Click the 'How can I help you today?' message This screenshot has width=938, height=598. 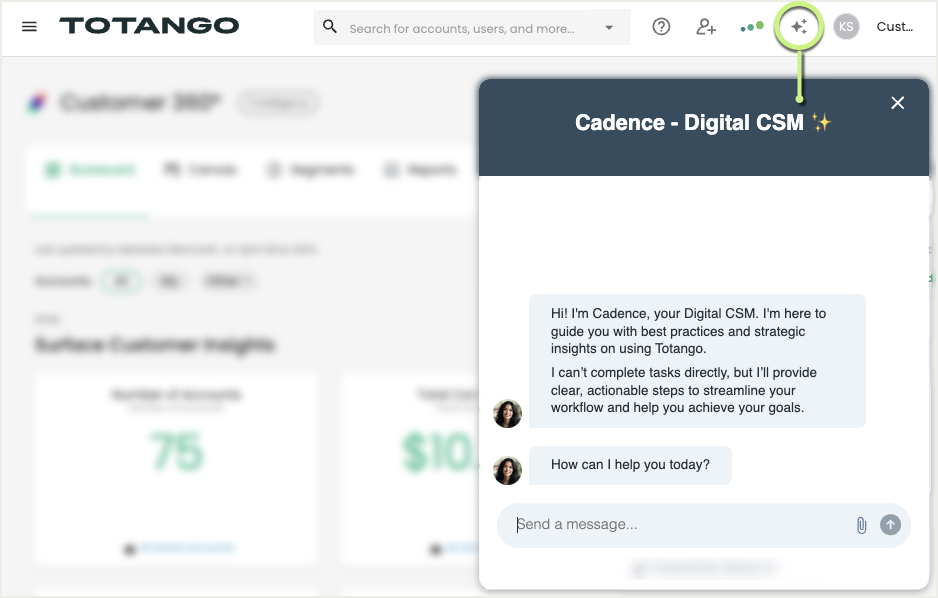tap(630, 465)
